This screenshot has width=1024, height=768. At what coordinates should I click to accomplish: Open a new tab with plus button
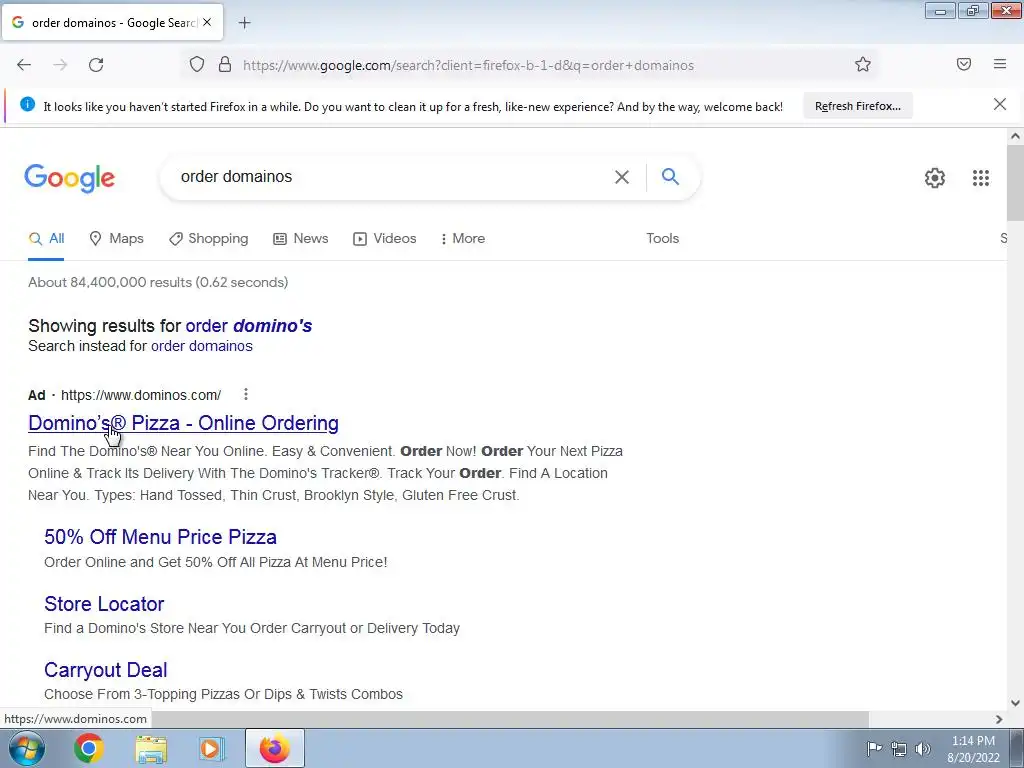click(244, 23)
